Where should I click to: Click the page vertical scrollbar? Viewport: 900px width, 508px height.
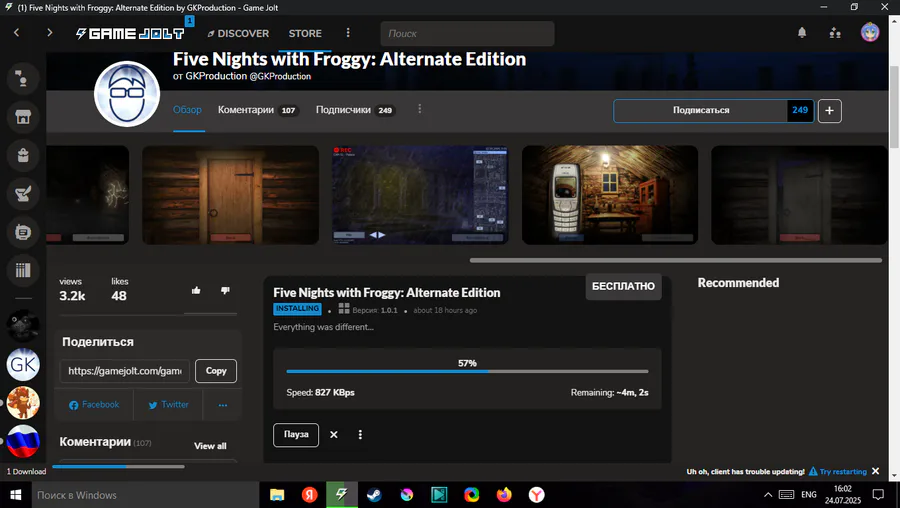894,107
